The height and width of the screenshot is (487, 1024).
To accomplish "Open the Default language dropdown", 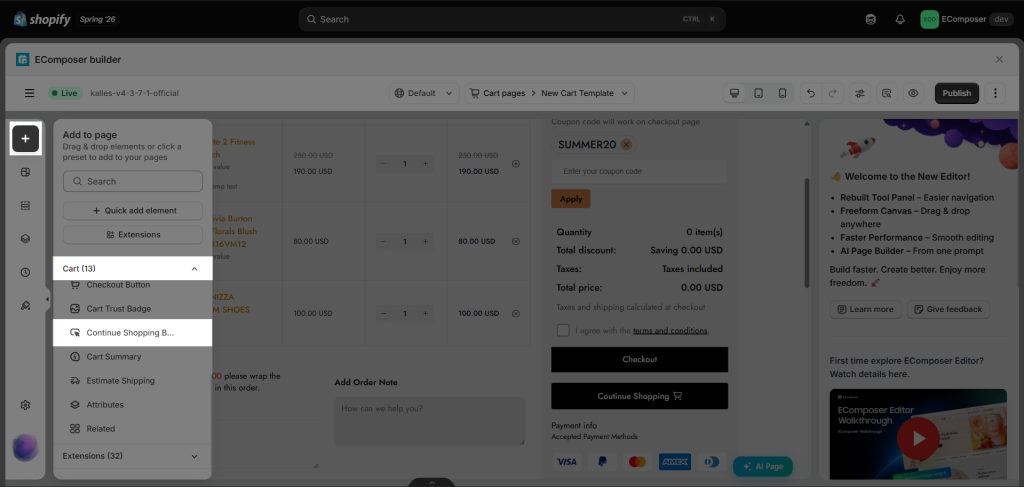I will click(424, 93).
